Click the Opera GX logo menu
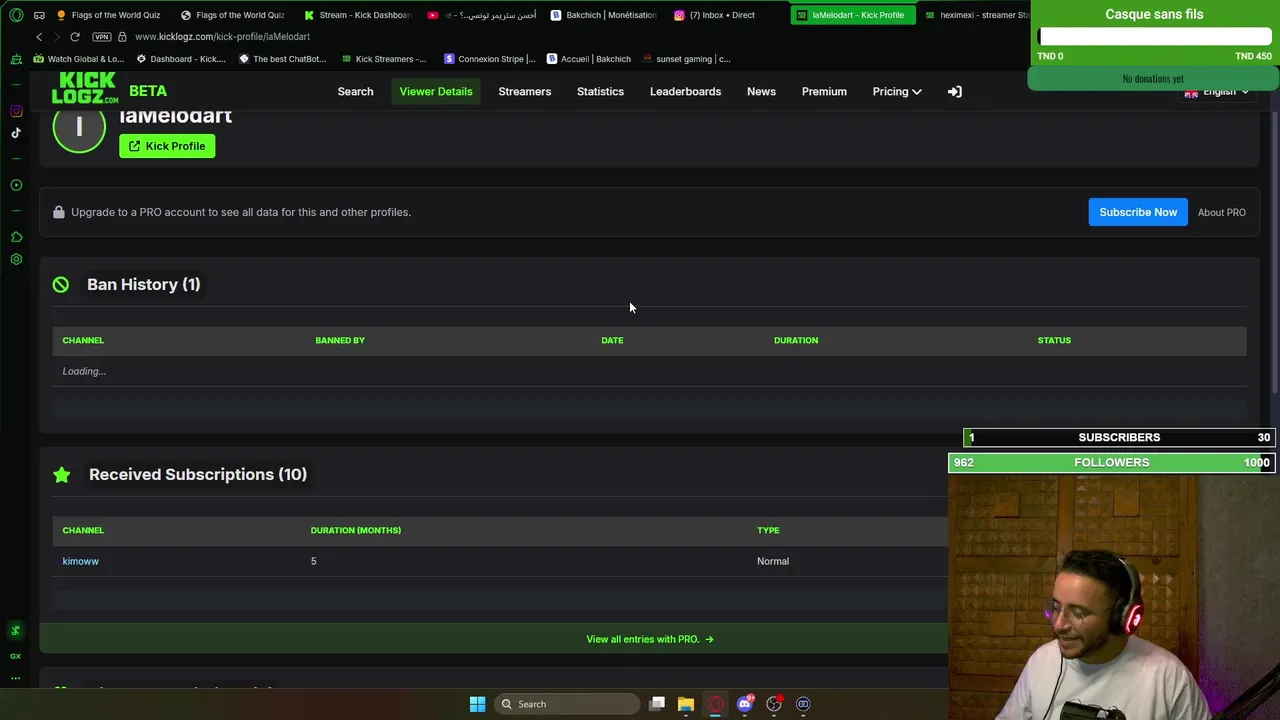1280x720 pixels. tap(16, 15)
